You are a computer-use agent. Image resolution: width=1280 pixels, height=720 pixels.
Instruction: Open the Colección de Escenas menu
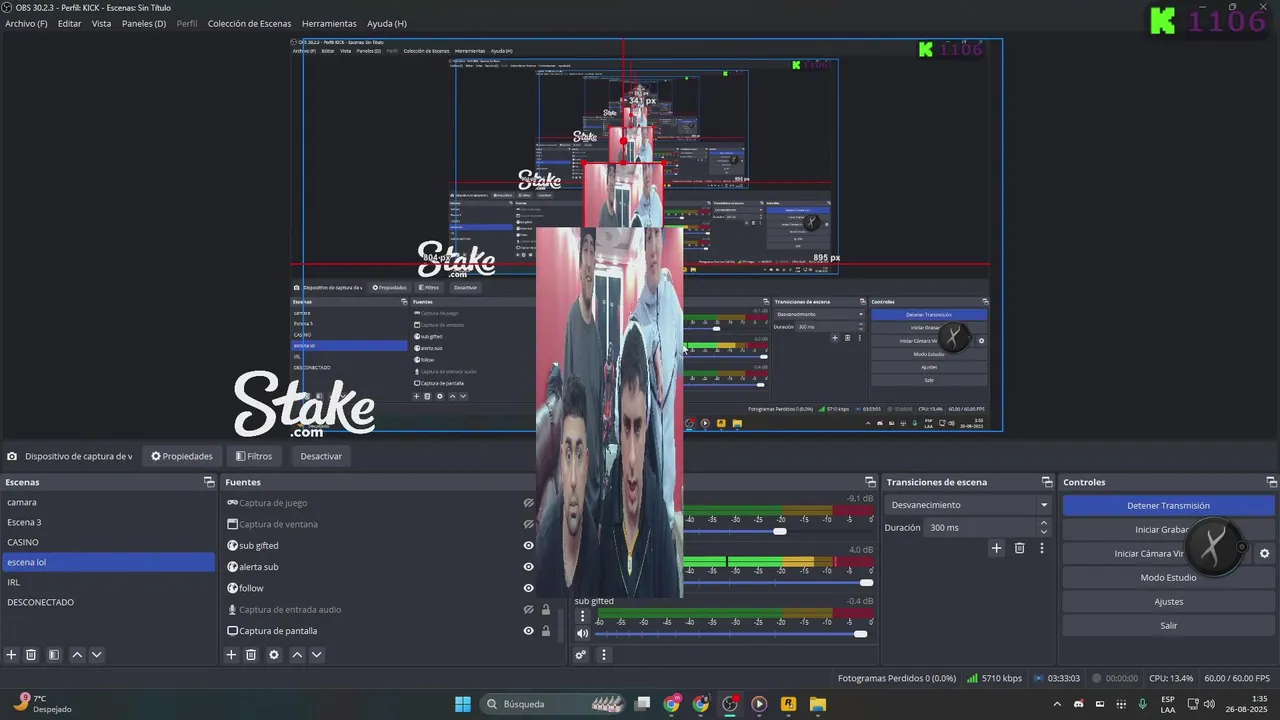[250, 23]
